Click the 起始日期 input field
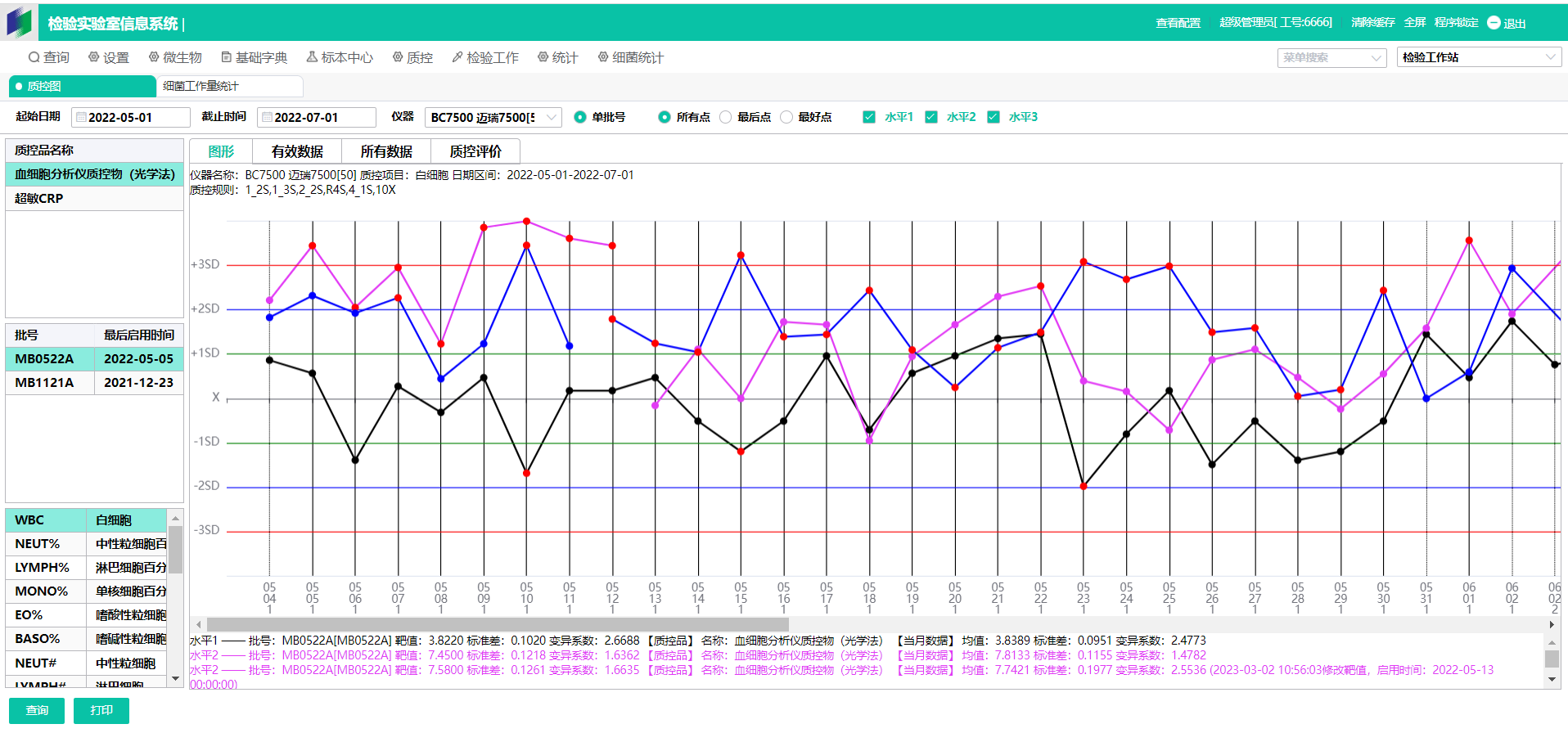Viewport: 1568px width, 733px height. 131,117
